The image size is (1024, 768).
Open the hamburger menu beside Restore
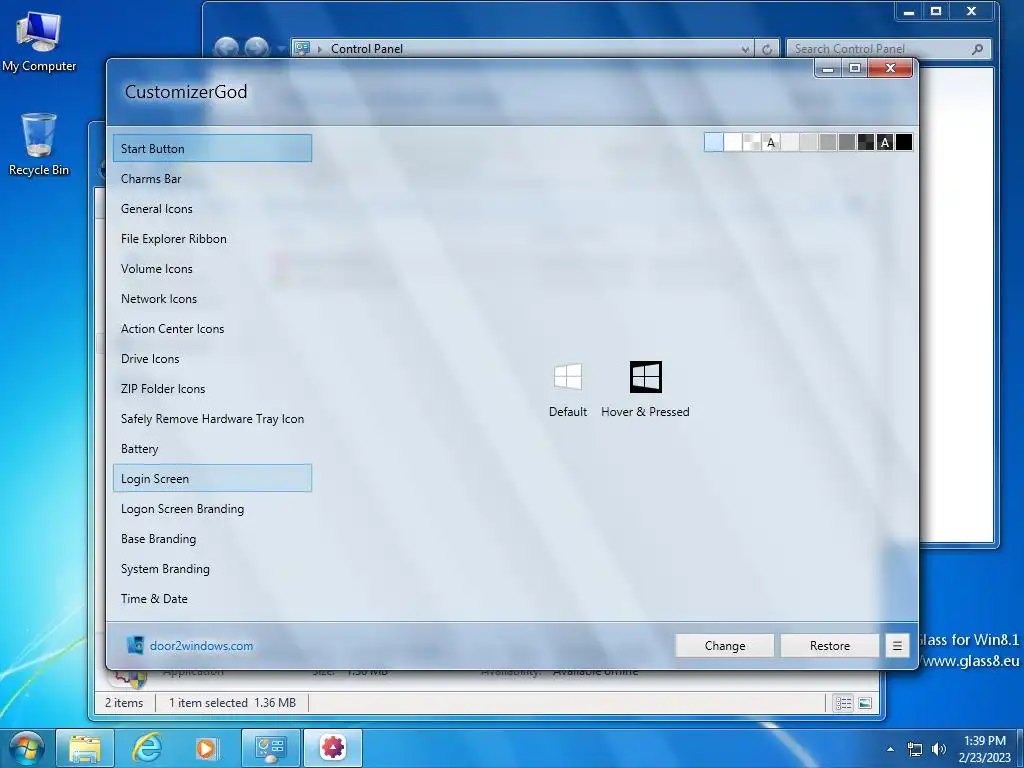click(x=897, y=645)
